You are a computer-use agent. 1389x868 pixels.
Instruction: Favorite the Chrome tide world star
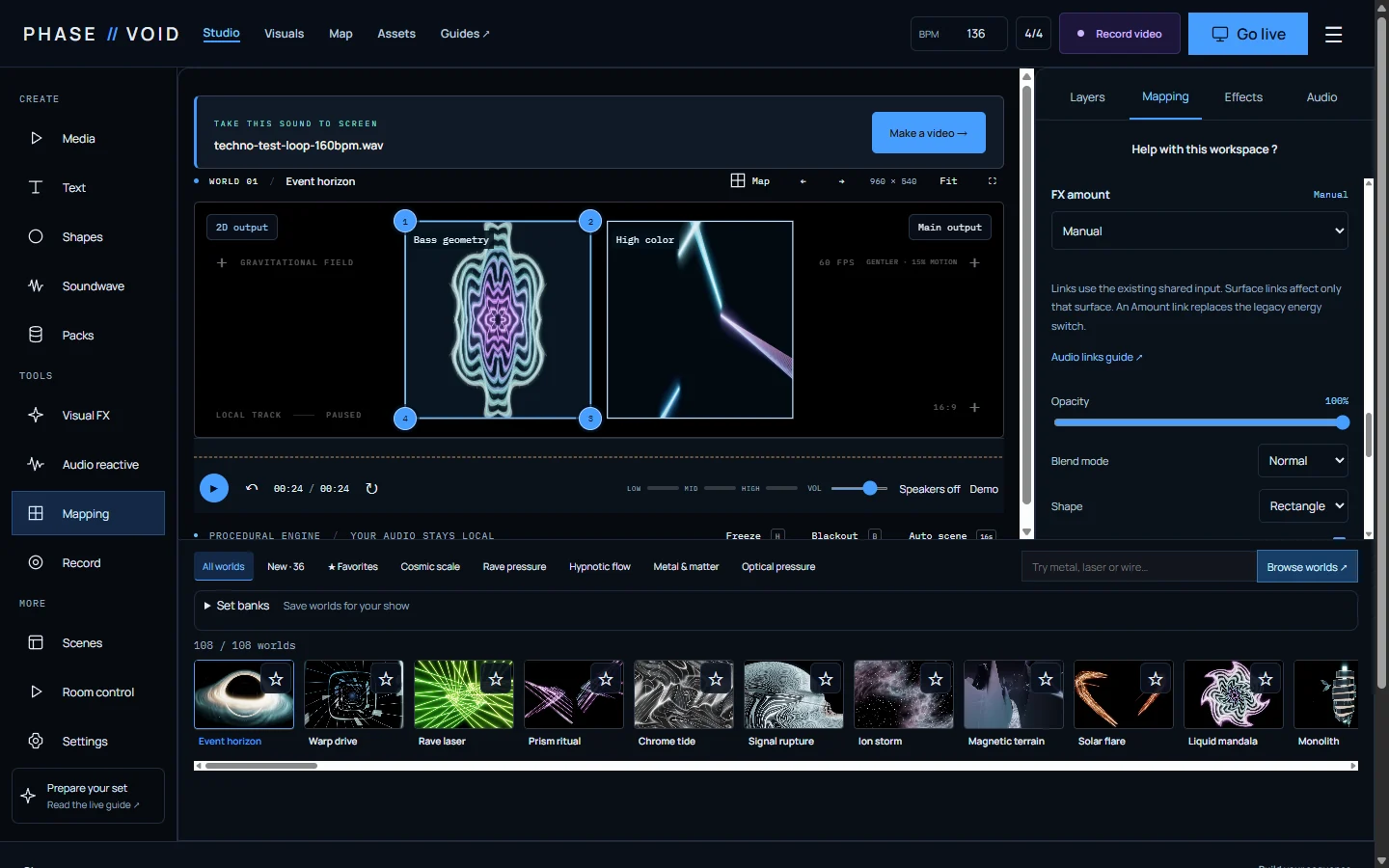tap(716, 679)
